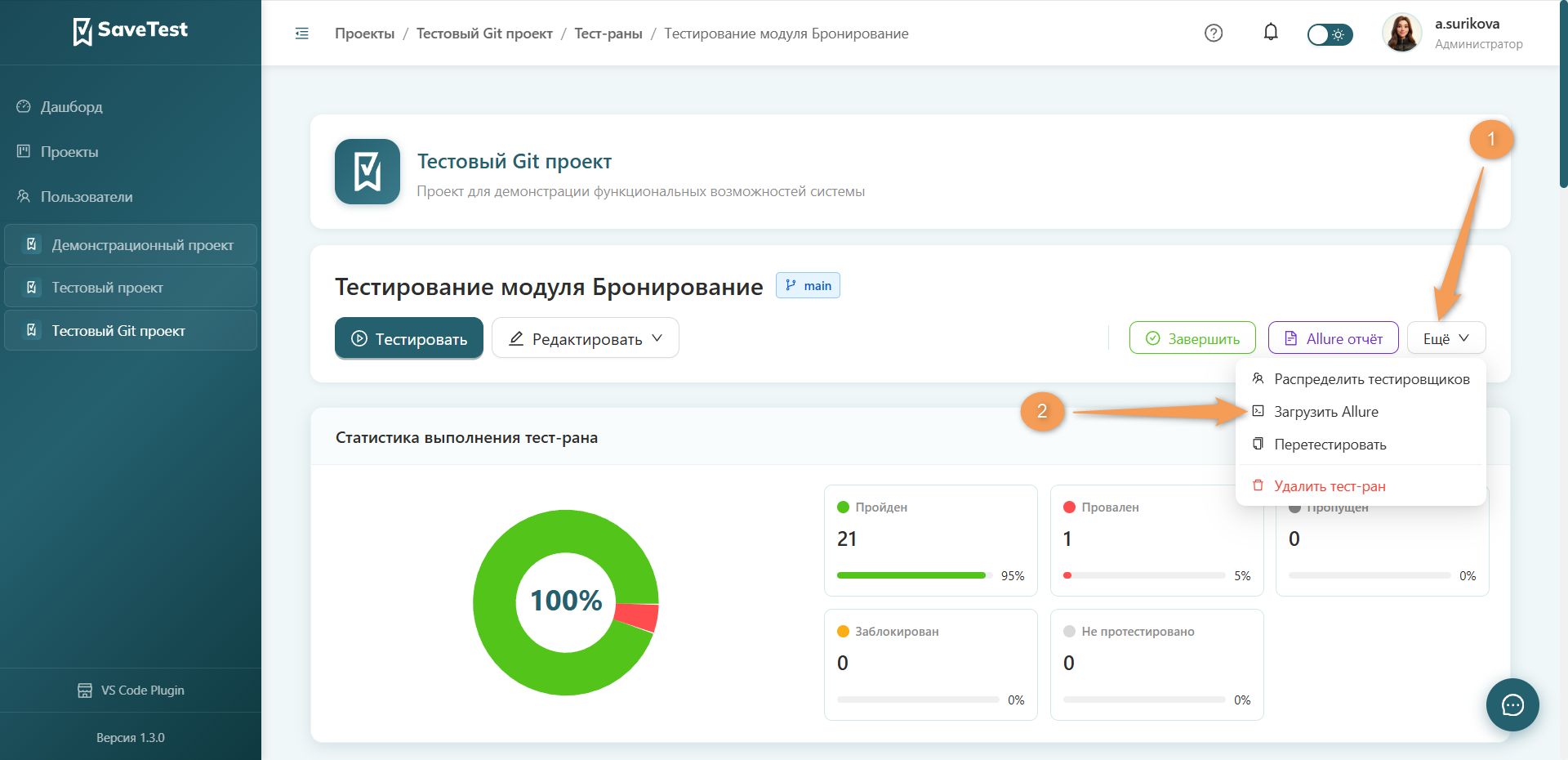Click green Пройден progress bar
The width and height of the screenshot is (1568, 760).
pos(911,575)
